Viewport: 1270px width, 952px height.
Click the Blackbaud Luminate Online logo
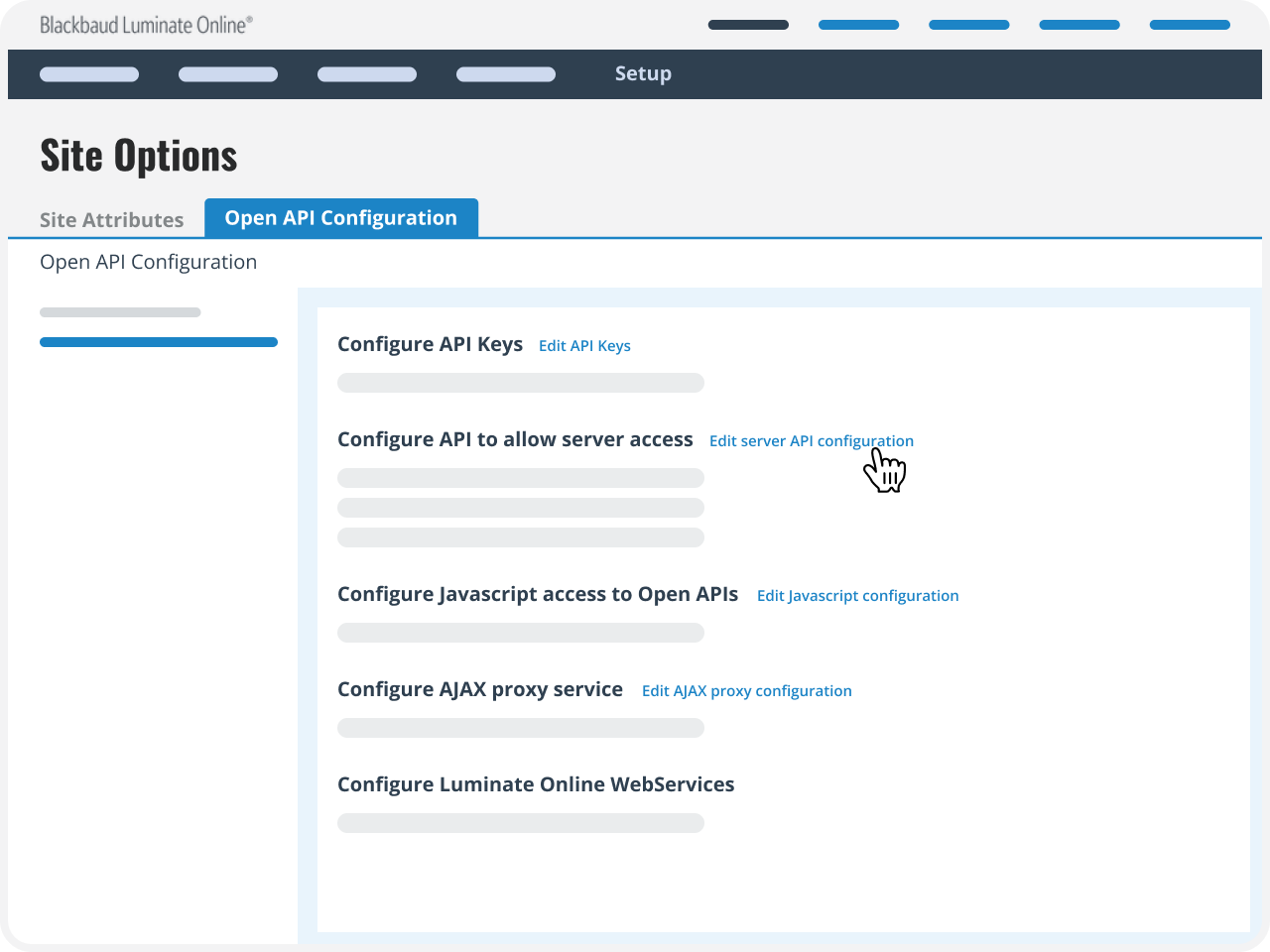[x=145, y=24]
